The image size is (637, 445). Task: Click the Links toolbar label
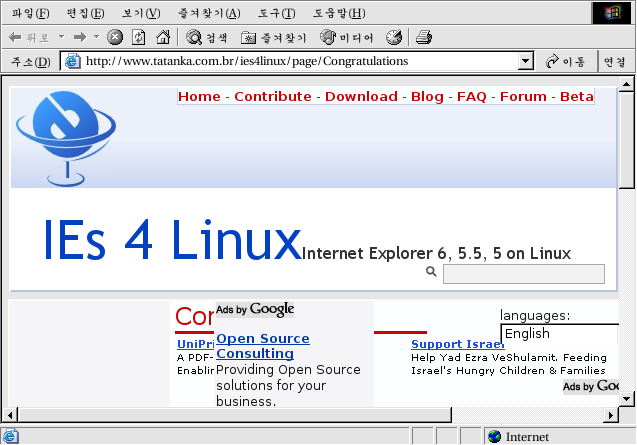tap(615, 62)
